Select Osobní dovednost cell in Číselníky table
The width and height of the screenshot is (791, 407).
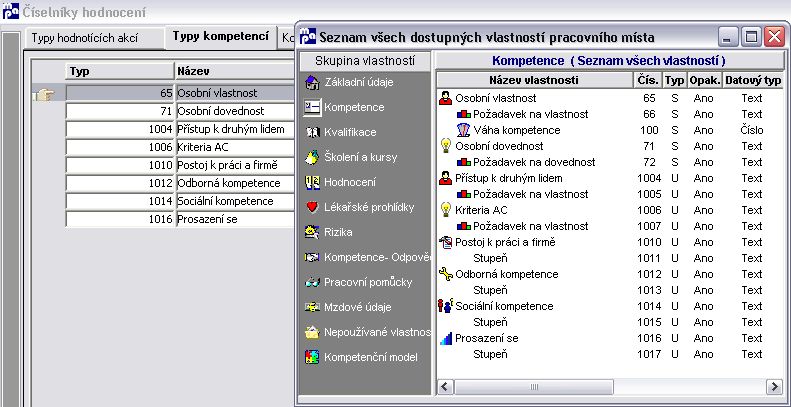point(235,111)
